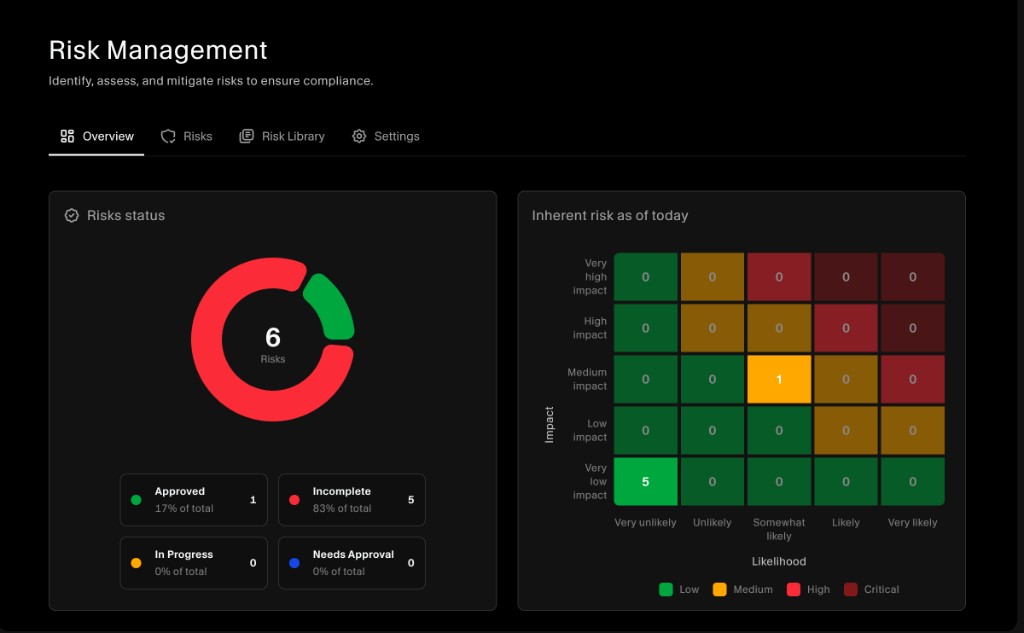Click the 'Inherent risk as of today' heading
The image size is (1024, 633).
click(x=610, y=216)
